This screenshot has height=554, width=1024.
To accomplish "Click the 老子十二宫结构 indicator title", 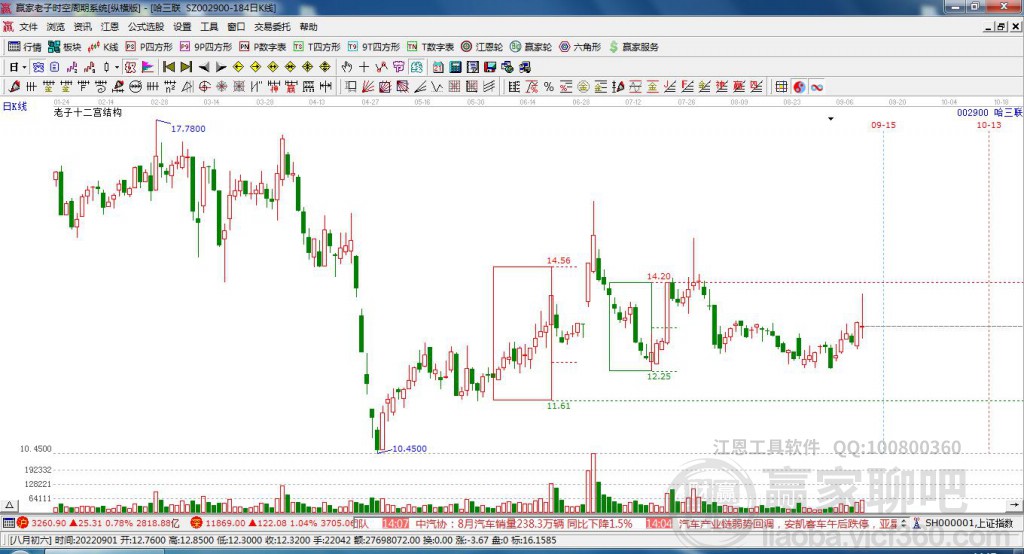I will coord(88,112).
